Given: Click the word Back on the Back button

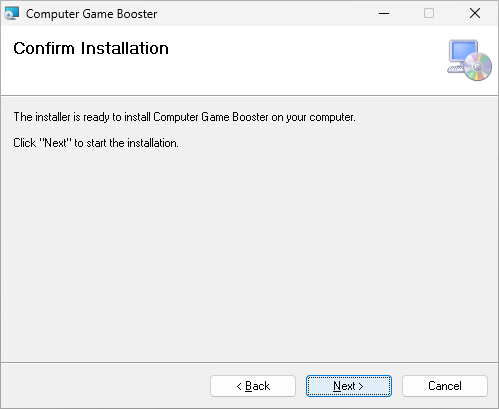Looking at the screenshot, I should point(258,386).
